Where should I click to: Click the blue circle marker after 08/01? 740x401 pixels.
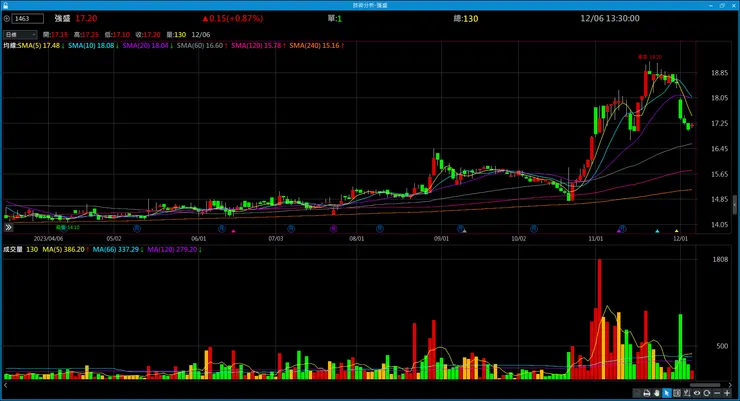pos(380,228)
